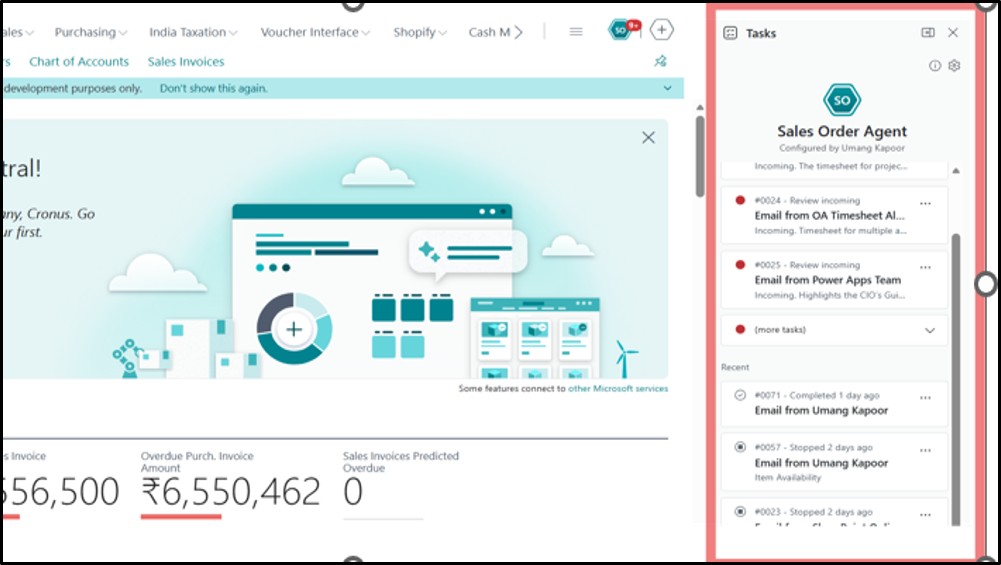Viewport: 1001px width, 565px height.
Task: Open the info icon in Tasks panel
Action: click(x=935, y=66)
